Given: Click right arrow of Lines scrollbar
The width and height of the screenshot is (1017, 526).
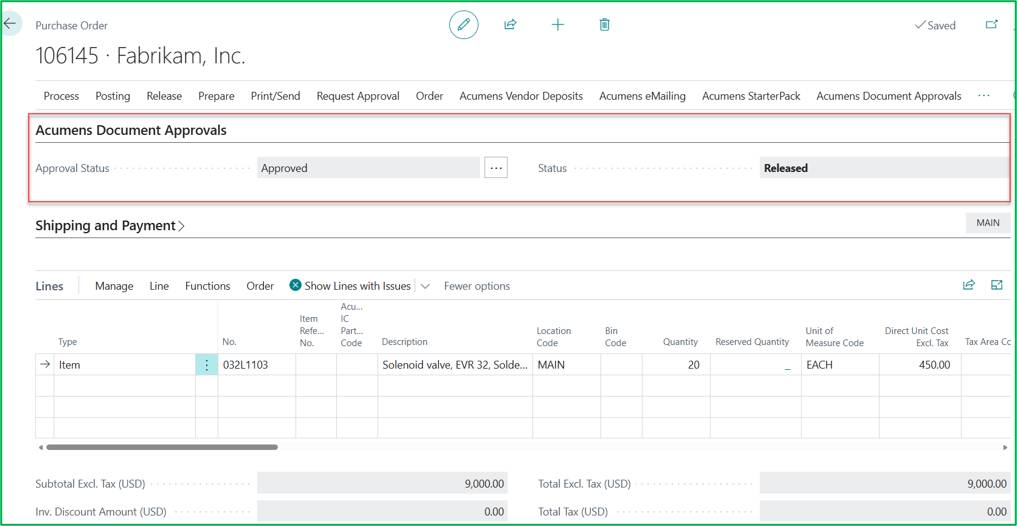Looking at the screenshot, I should pyautogui.click(x=1006, y=447).
